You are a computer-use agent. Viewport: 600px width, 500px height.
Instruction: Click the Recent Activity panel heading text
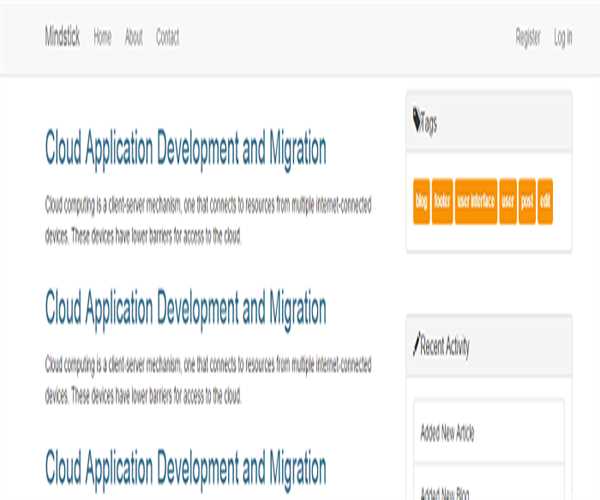click(446, 347)
